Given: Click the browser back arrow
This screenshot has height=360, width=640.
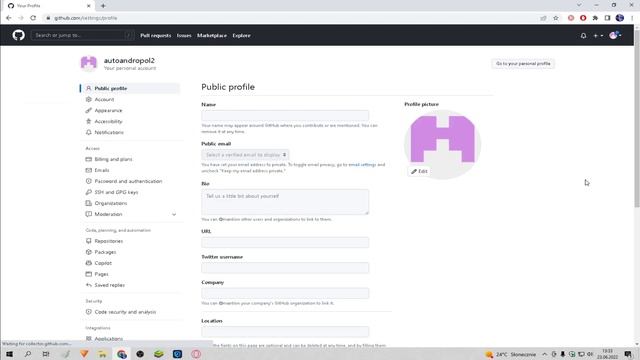Looking at the screenshot, I should pos(9,18).
